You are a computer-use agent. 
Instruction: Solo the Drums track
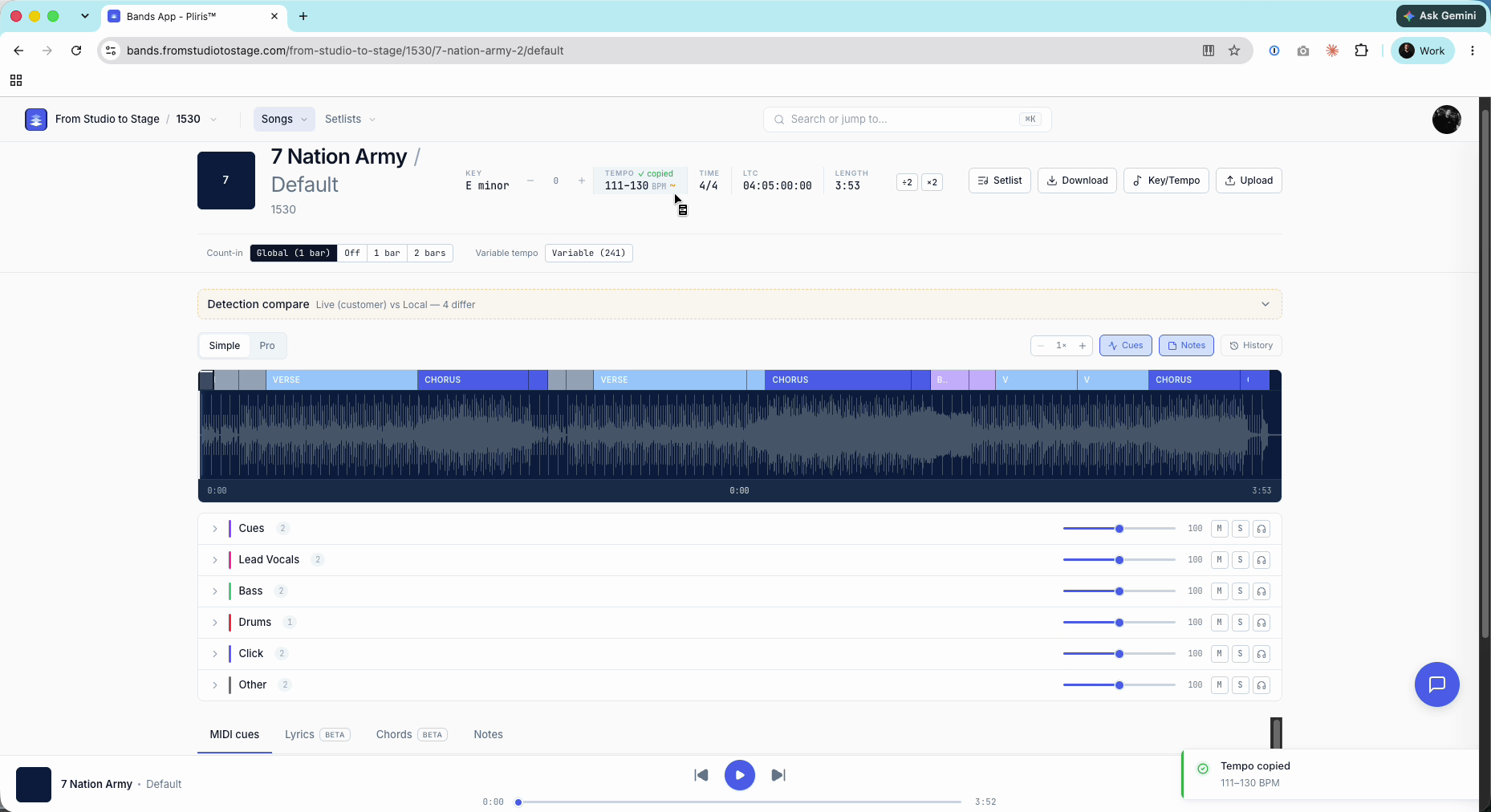1240,623
